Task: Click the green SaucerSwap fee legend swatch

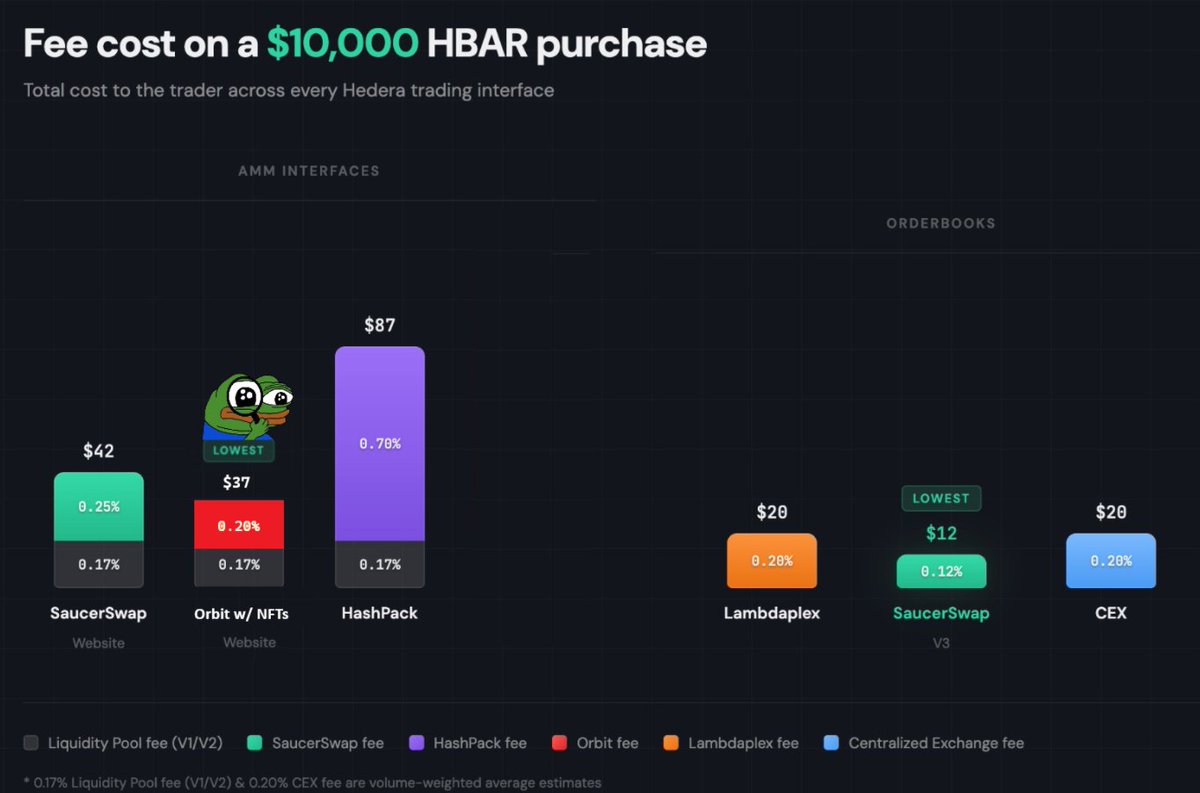Action: click(255, 743)
